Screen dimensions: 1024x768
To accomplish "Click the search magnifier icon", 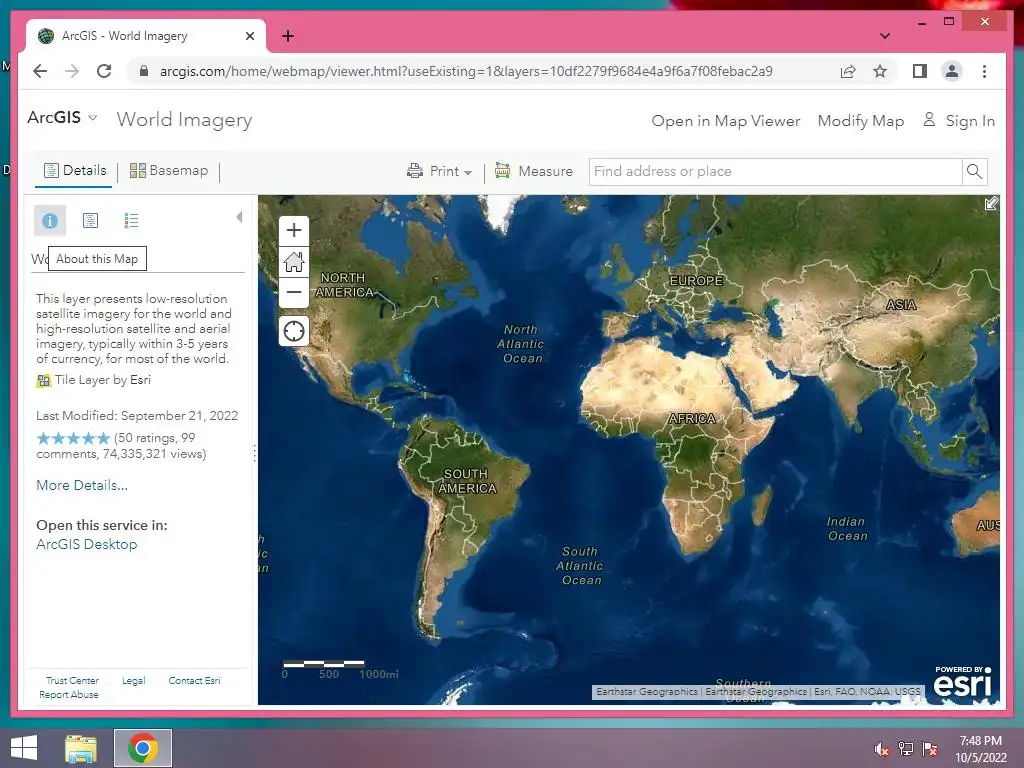I will coord(974,171).
